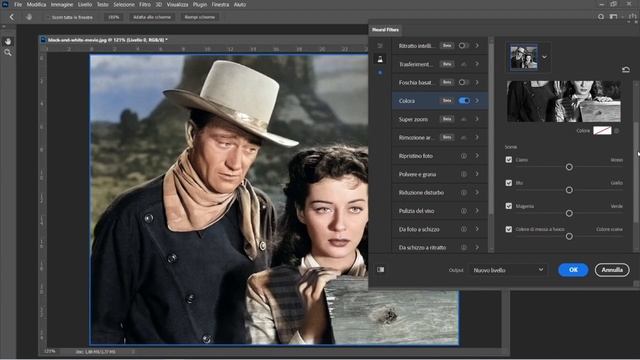Image resolution: width=640 pixels, height=360 pixels.
Task: Click Riempi schermo button
Action: point(200,17)
